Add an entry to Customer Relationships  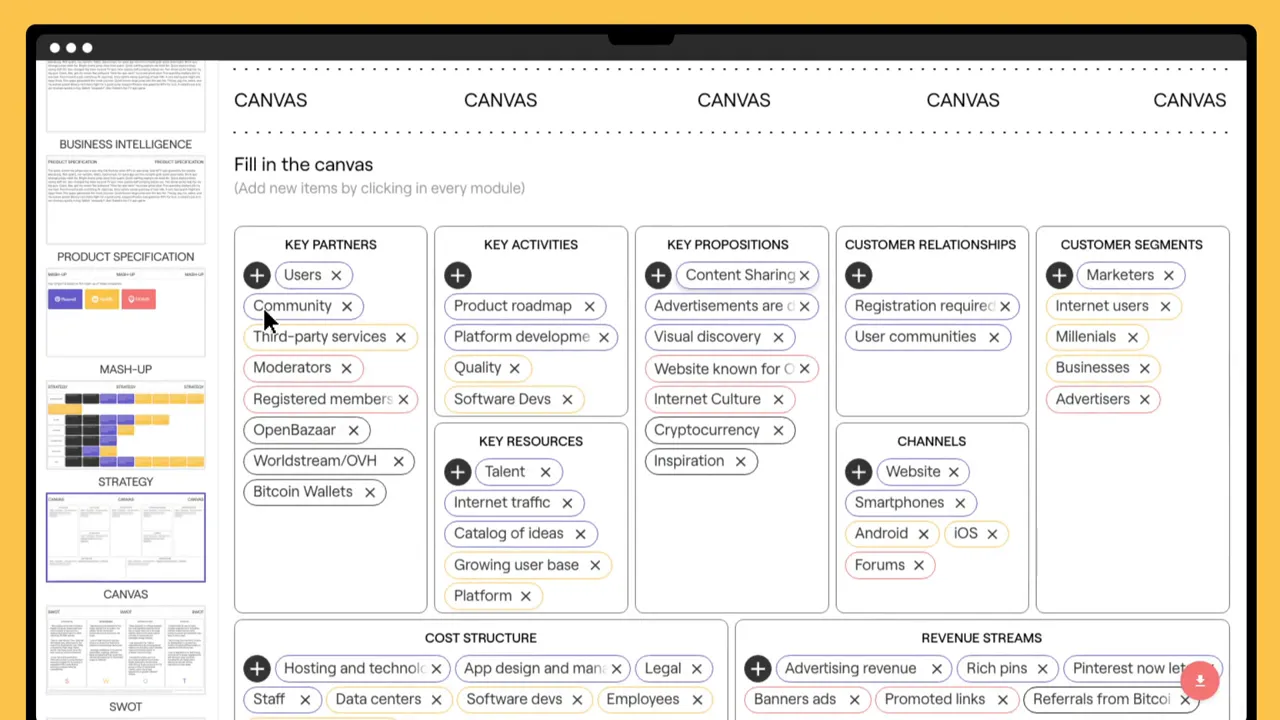[x=858, y=275]
